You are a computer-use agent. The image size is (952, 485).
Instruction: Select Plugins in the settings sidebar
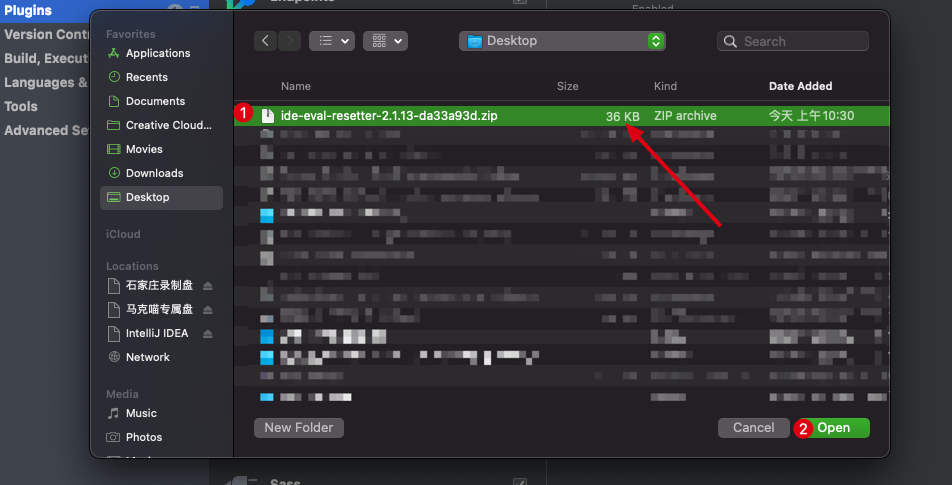tap(28, 10)
